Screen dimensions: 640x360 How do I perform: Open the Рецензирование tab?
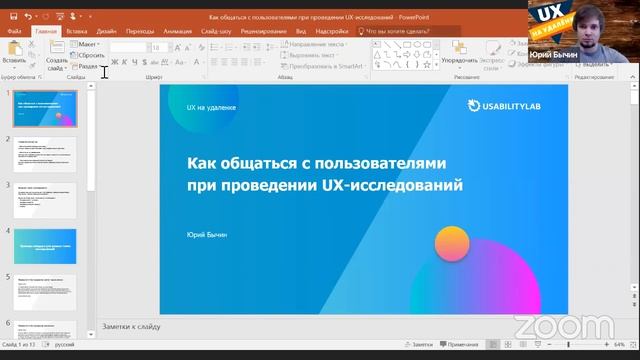263,31
